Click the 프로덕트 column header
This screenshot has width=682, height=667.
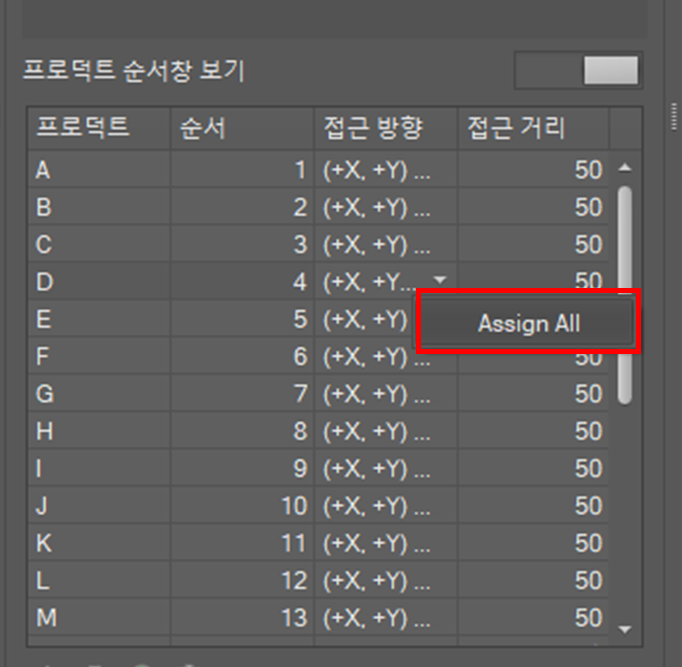click(x=98, y=127)
